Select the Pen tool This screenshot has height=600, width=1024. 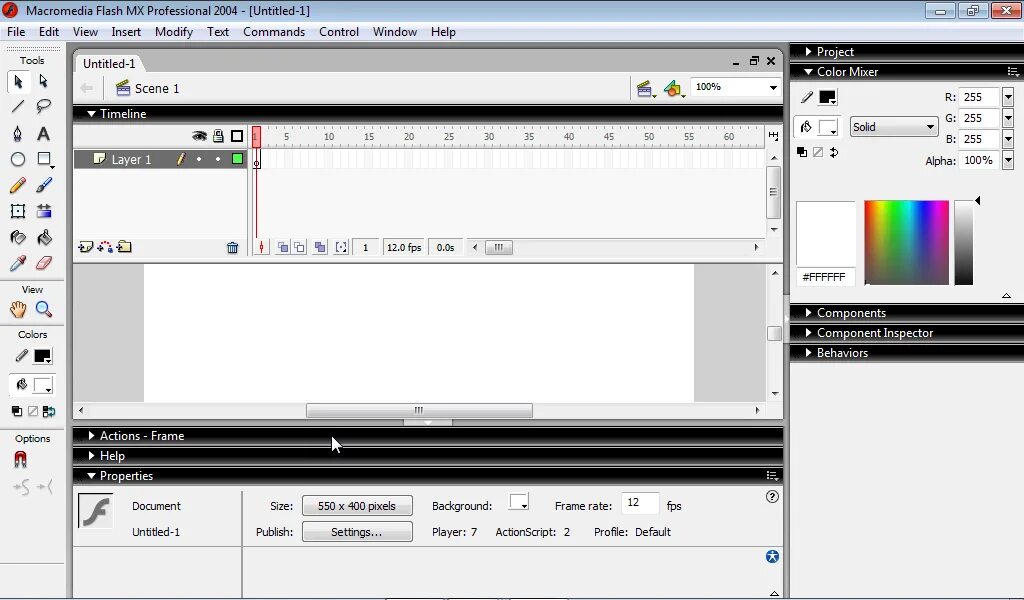18,134
